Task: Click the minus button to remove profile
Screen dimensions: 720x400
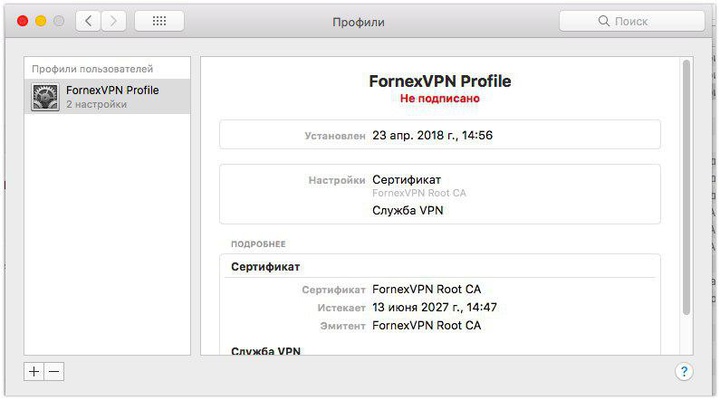Action: point(54,372)
